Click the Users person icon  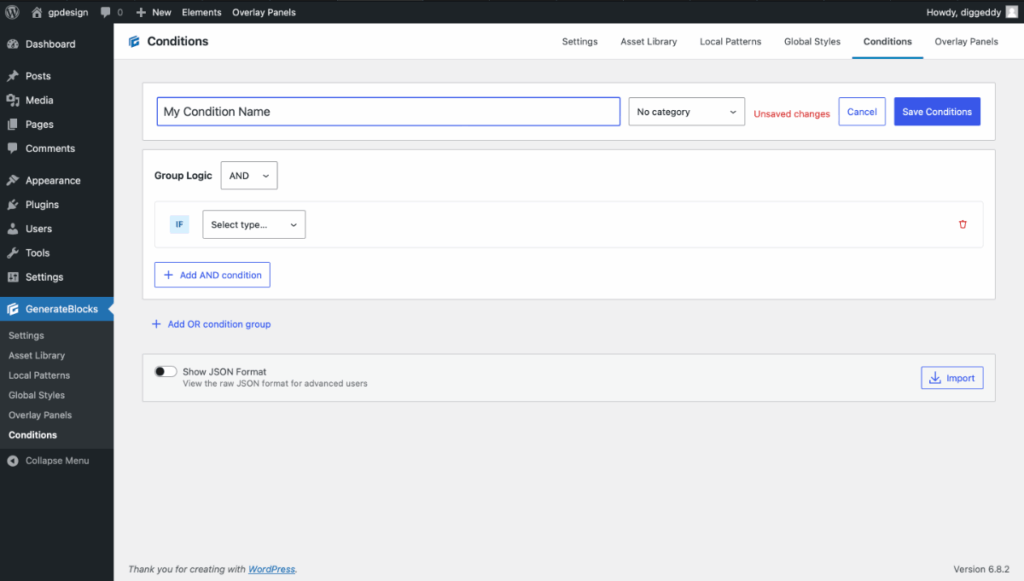(12, 228)
